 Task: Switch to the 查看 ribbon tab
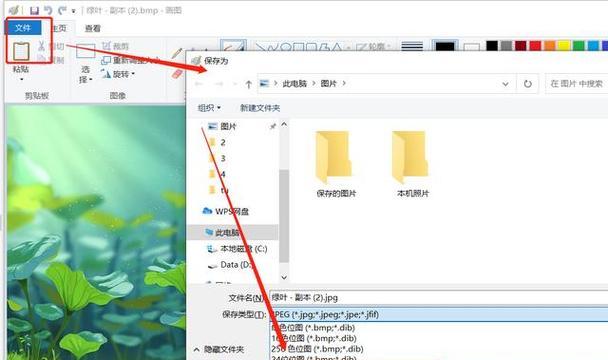93,28
